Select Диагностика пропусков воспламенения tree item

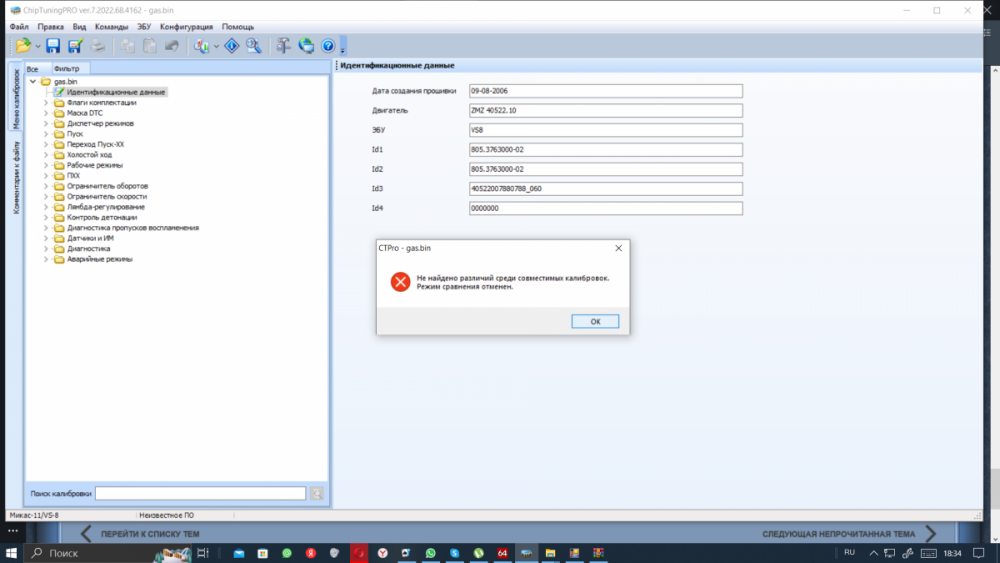point(133,228)
